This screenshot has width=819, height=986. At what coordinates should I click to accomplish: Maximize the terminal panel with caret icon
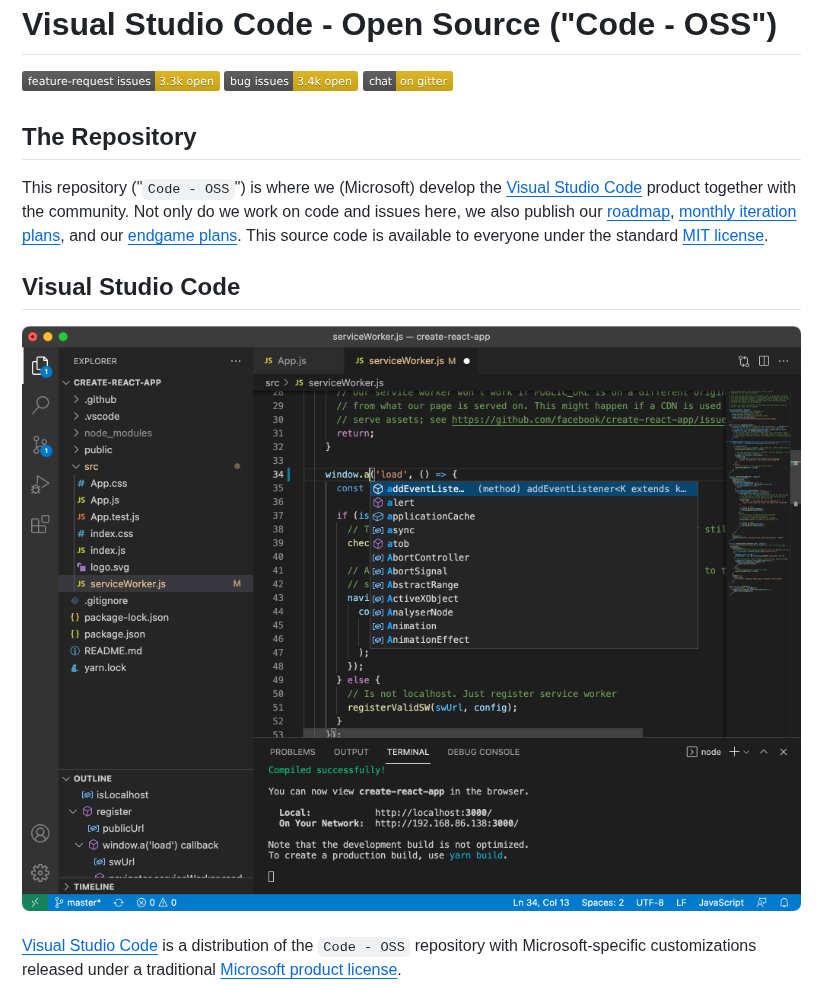(764, 751)
